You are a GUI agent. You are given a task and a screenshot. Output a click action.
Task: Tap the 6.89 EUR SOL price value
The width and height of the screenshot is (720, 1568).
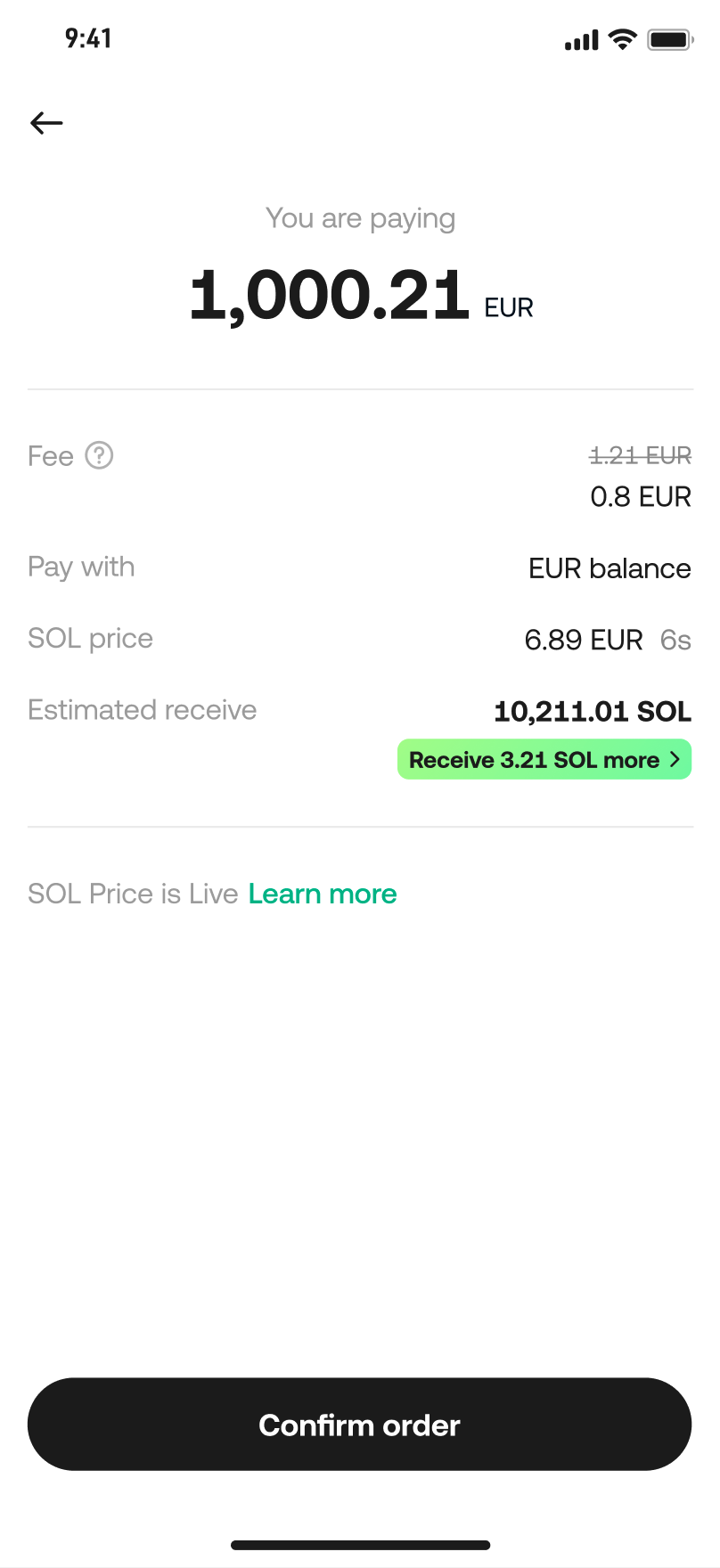click(584, 640)
